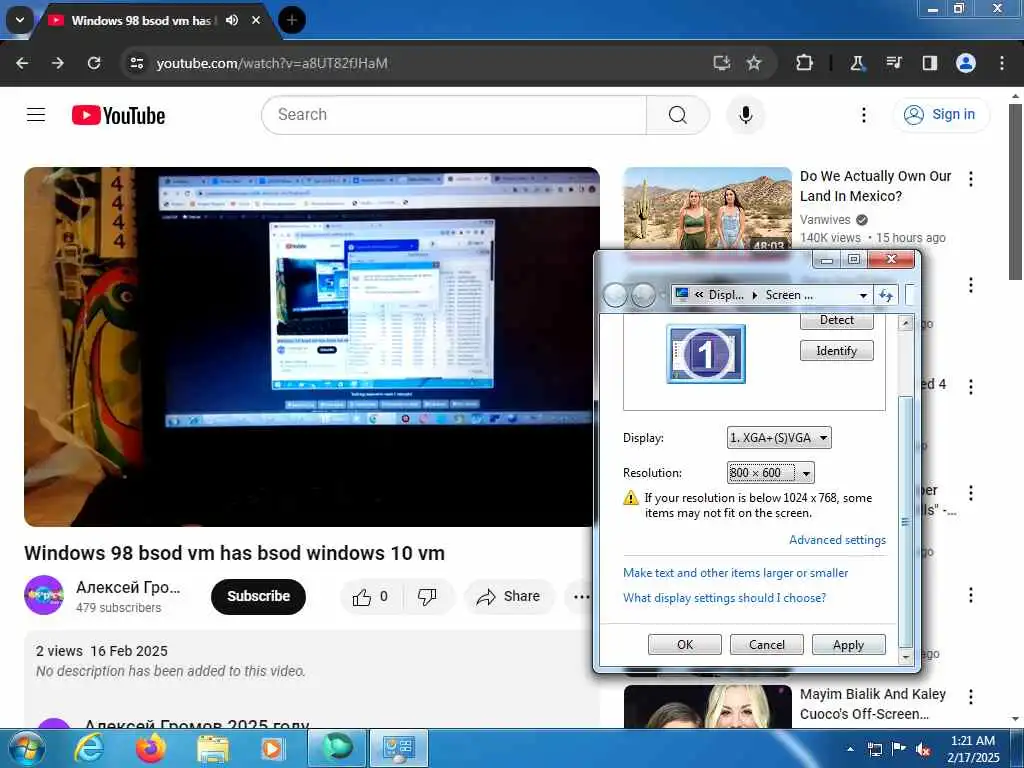Open the Chrome tab search dropdown arrow
The image size is (1024, 768).
(x=20, y=20)
